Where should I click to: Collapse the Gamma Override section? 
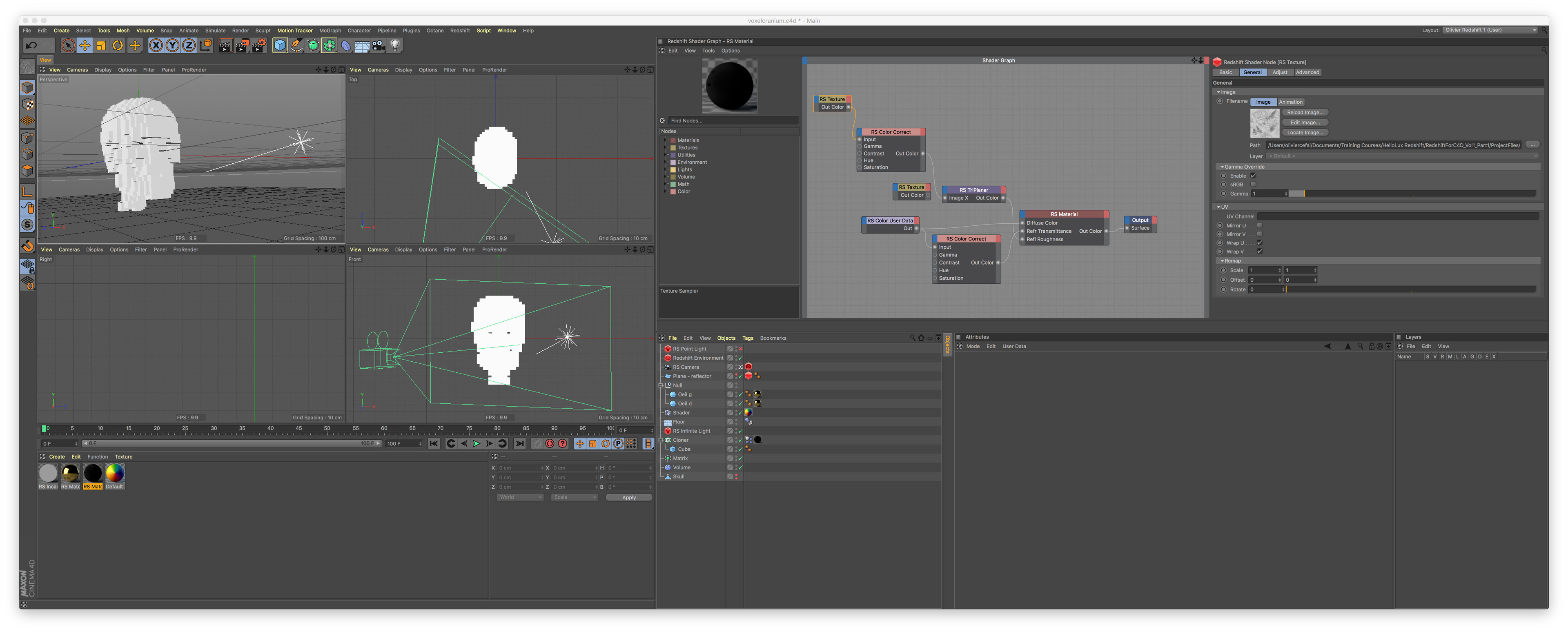1222,166
